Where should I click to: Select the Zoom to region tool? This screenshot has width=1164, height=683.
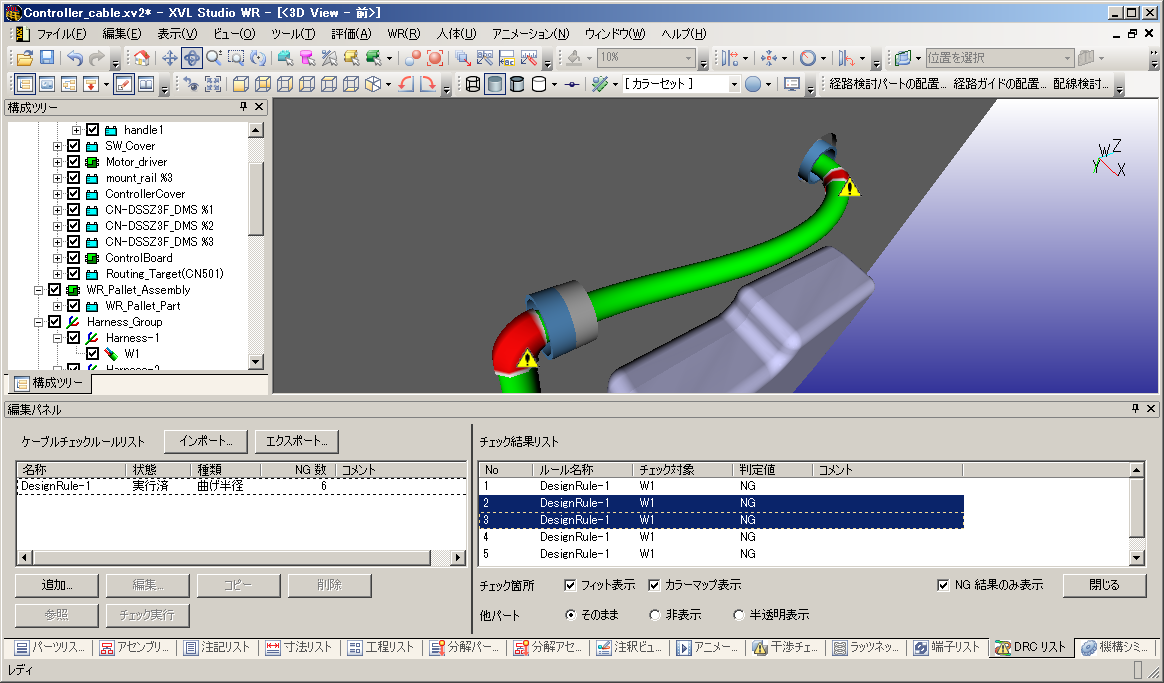pyautogui.click(x=236, y=58)
